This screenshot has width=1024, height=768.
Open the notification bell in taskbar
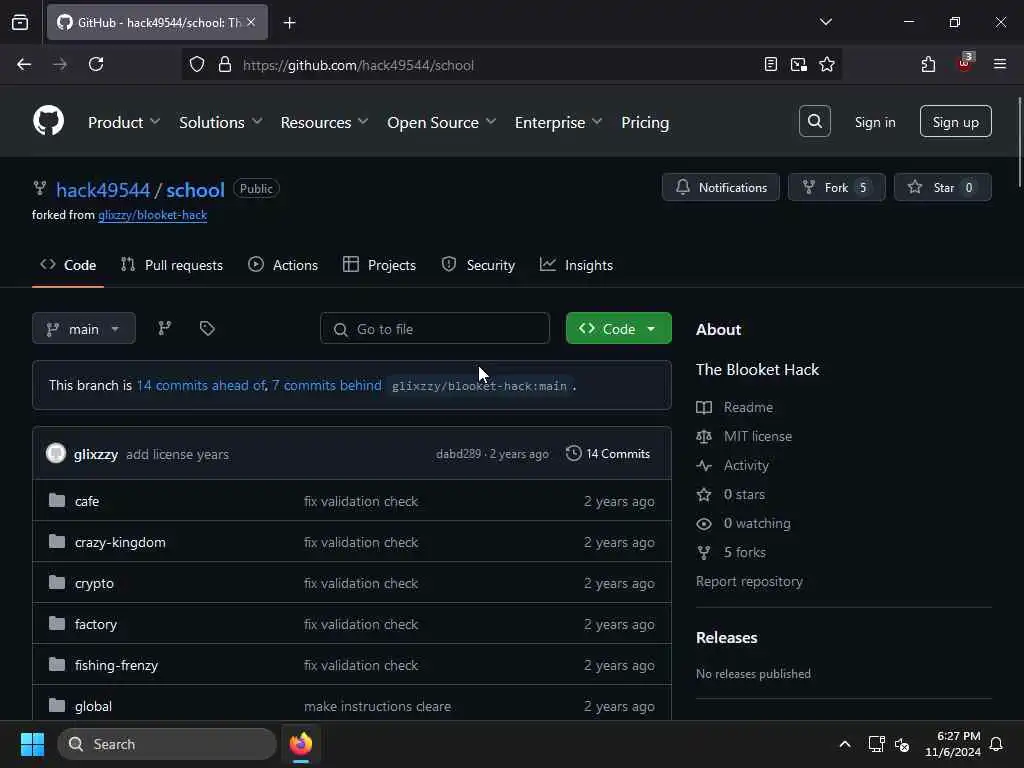click(997, 744)
